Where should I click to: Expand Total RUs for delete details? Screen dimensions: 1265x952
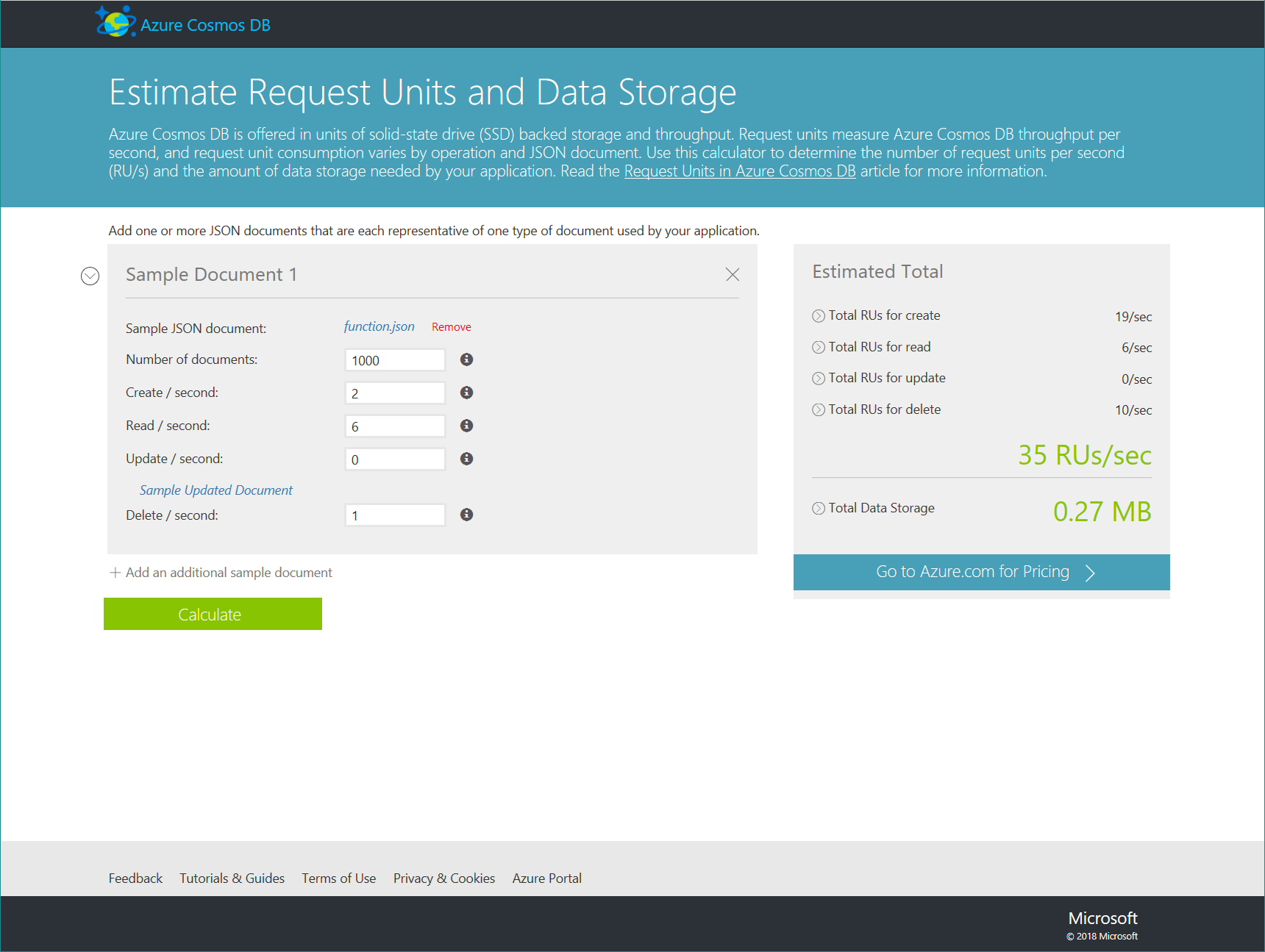(819, 410)
